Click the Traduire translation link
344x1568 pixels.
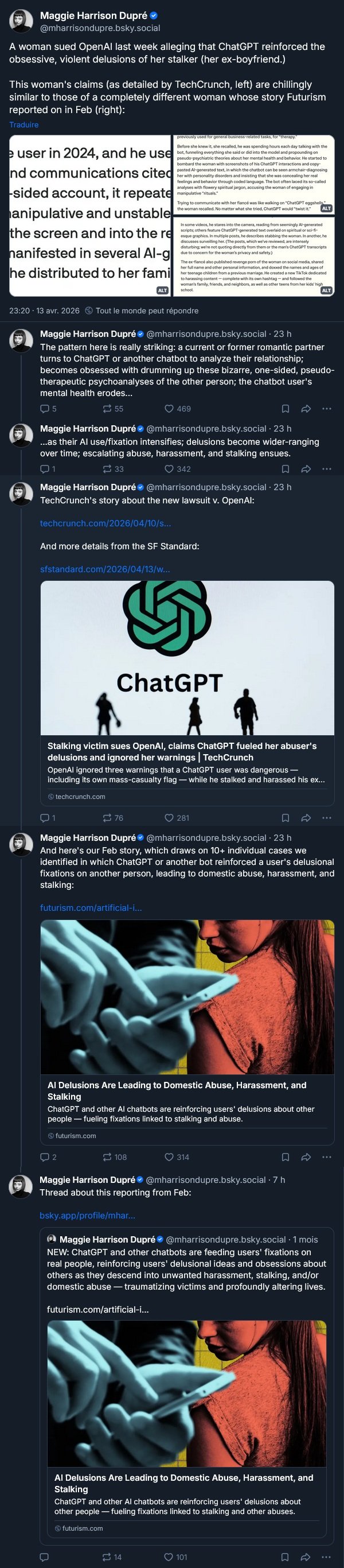24,125
